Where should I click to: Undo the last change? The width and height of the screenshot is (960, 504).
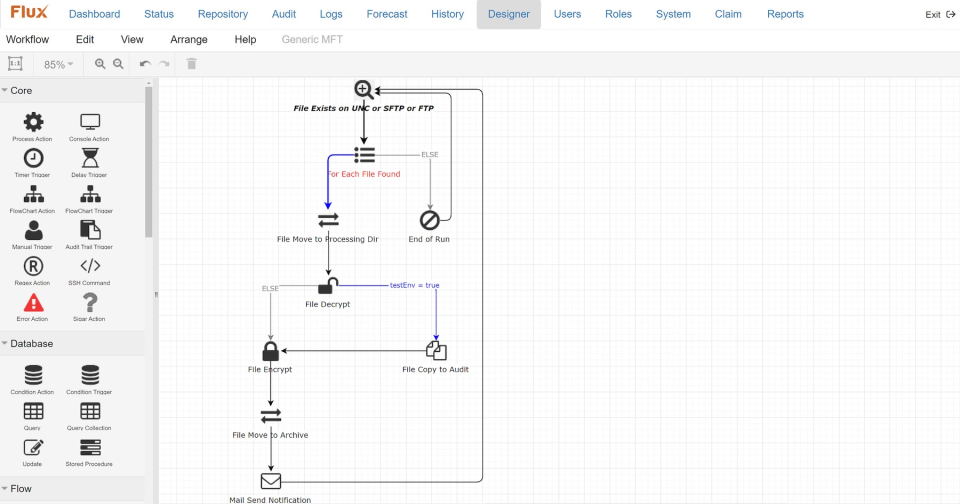click(145, 64)
